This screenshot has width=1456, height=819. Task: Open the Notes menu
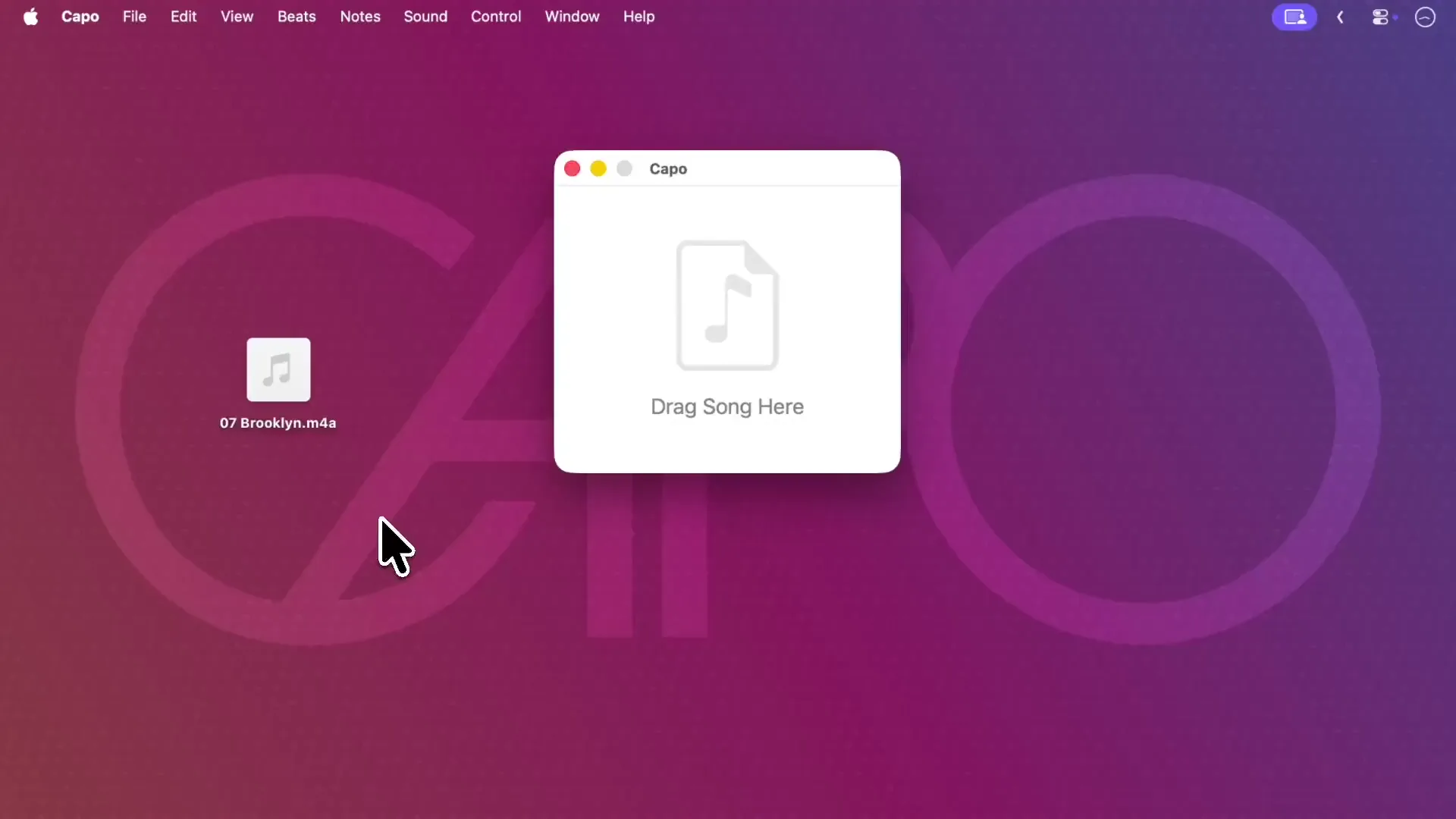click(360, 17)
